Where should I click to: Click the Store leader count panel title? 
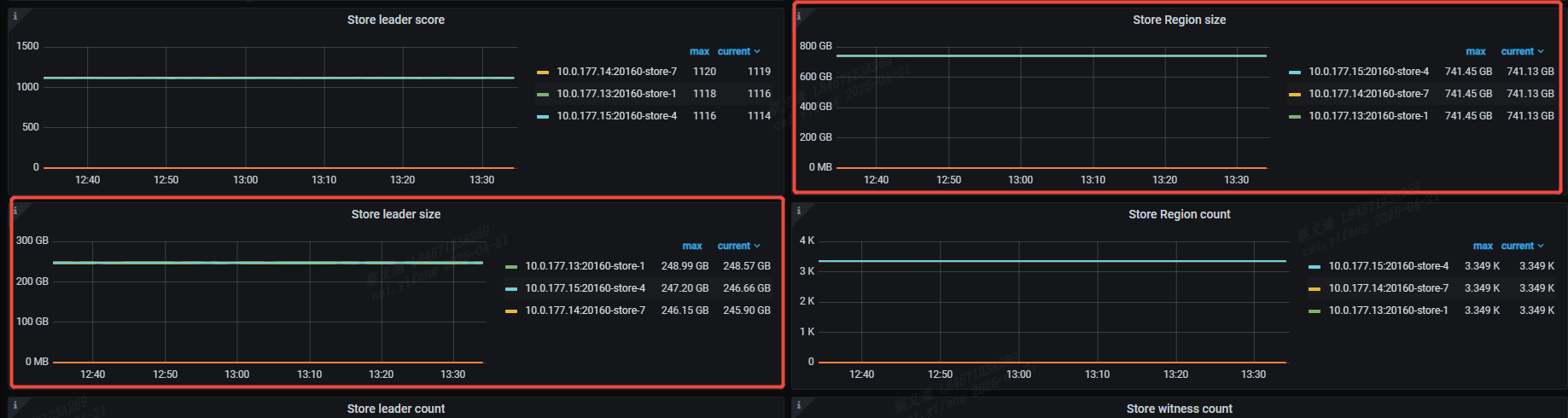pos(395,409)
